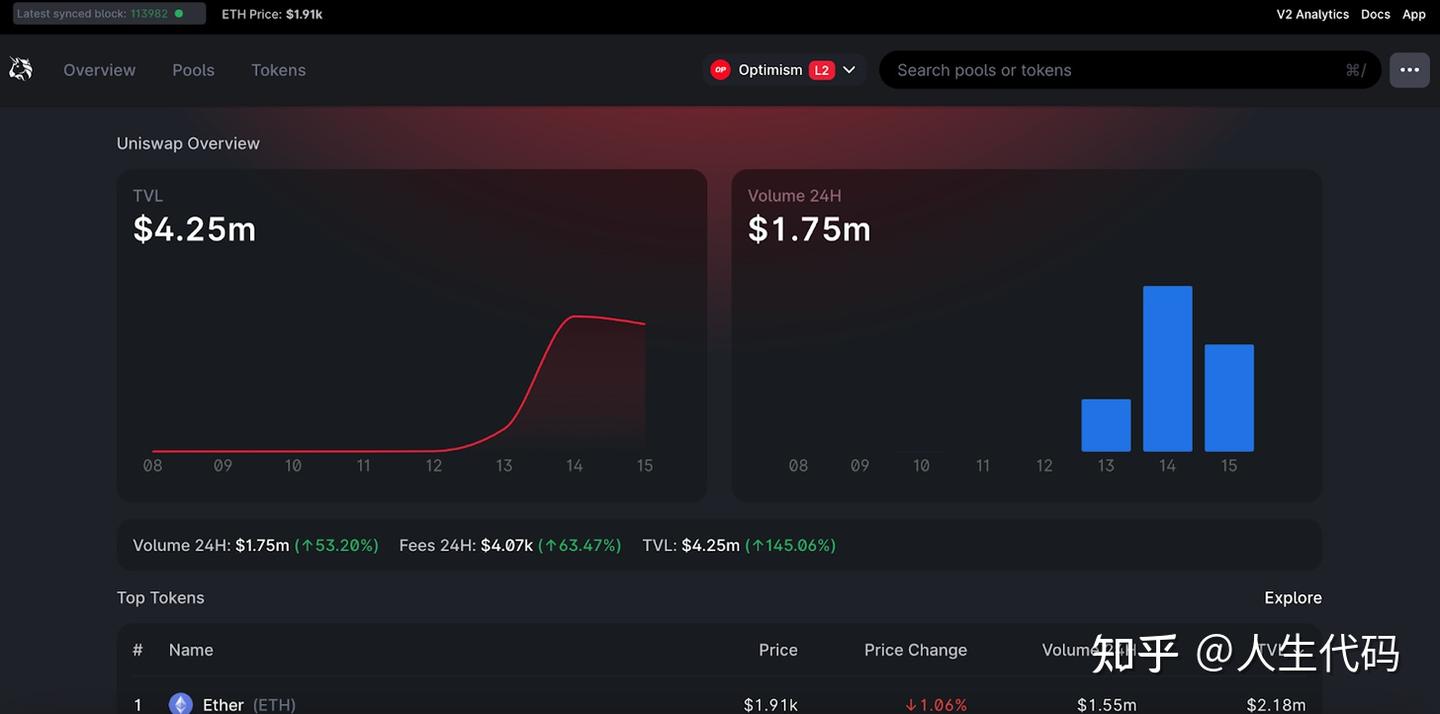
Task: Click the fees change 63.47% figure
Action: 579,545
